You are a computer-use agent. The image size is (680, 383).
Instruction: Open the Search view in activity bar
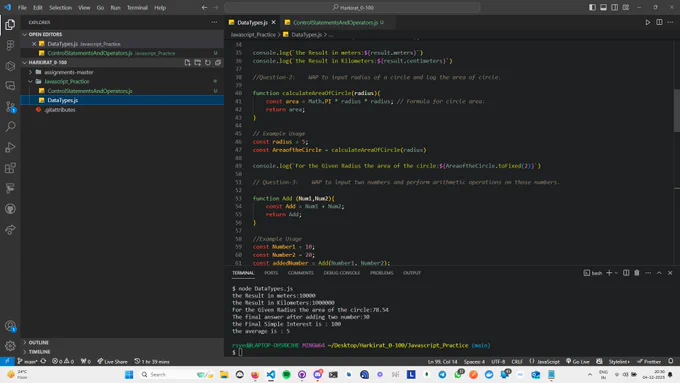10,126
